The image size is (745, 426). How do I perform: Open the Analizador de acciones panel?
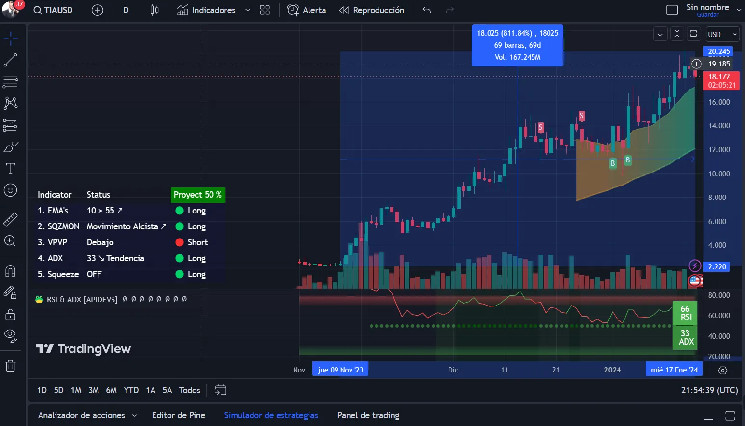[81, 415]
